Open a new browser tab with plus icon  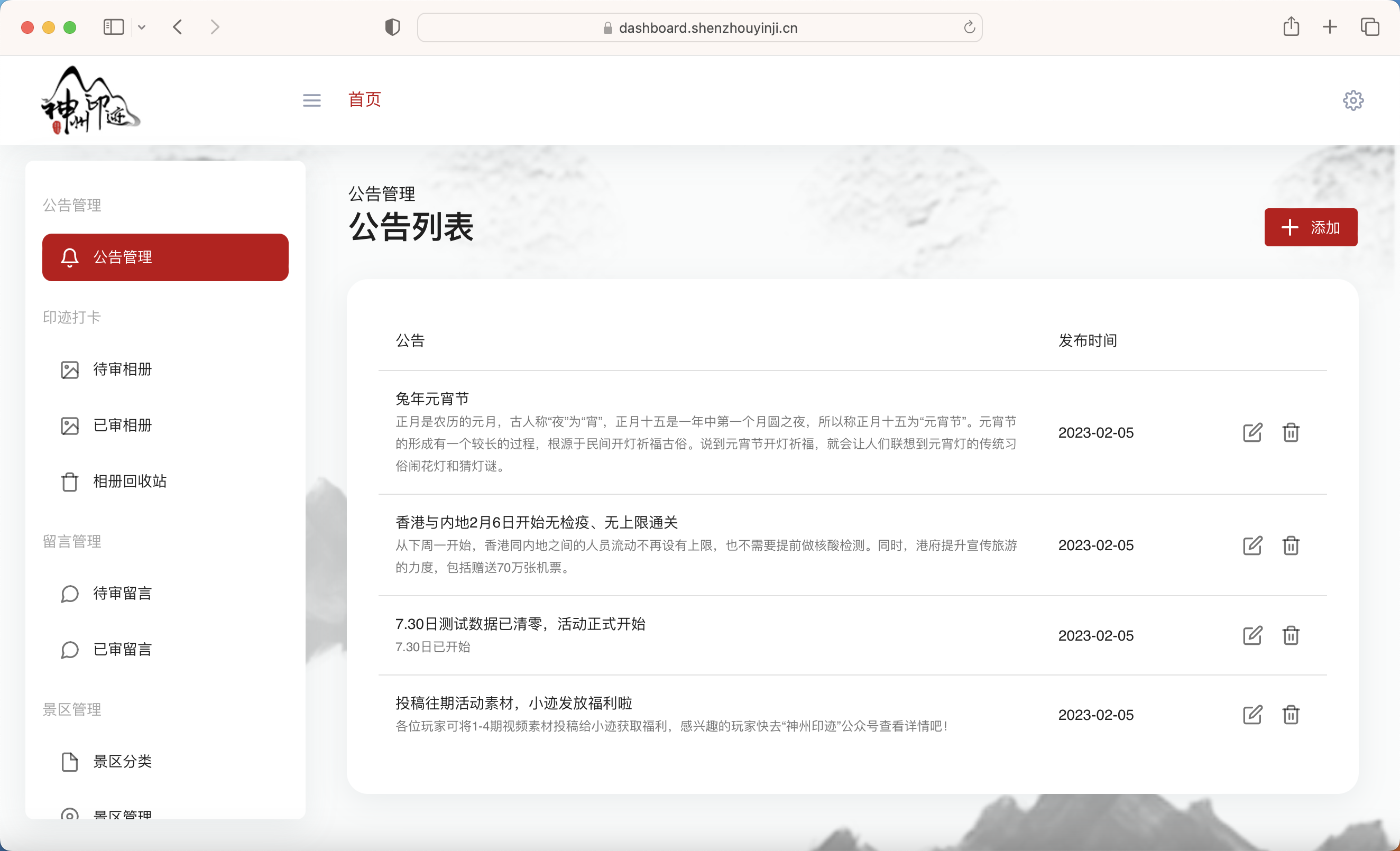(x=1329, y=27)
